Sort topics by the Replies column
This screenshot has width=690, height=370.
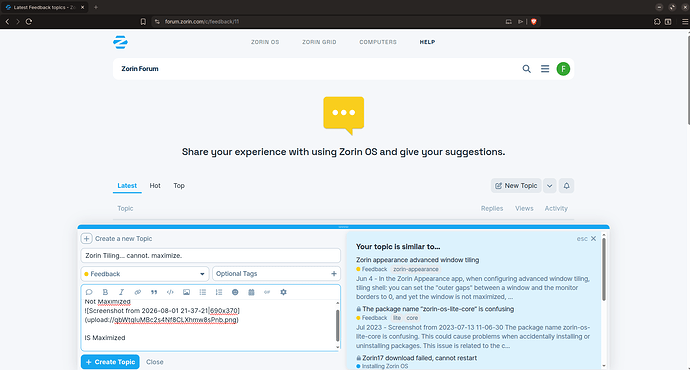pos(492,209)
